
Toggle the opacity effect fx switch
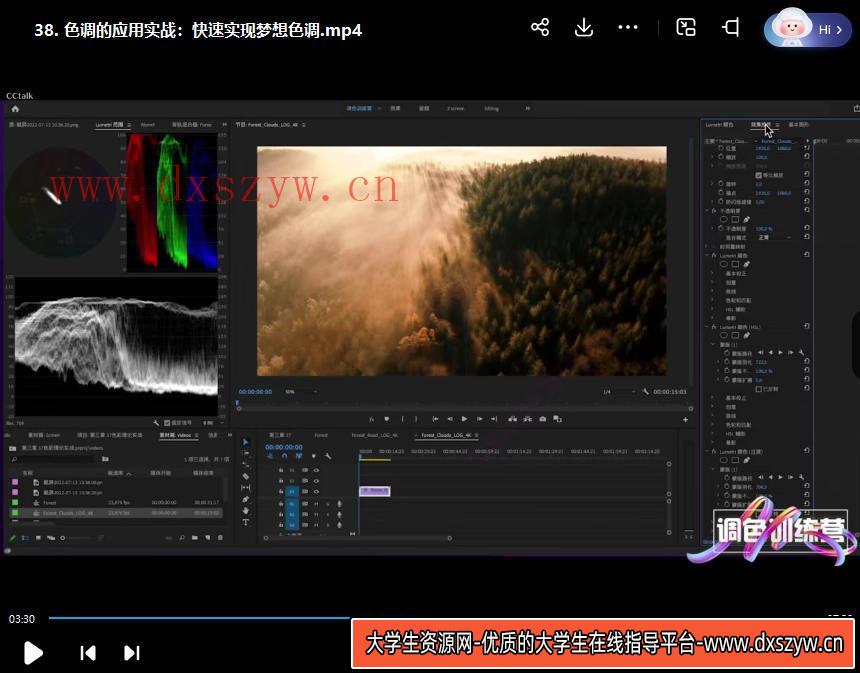714,211
